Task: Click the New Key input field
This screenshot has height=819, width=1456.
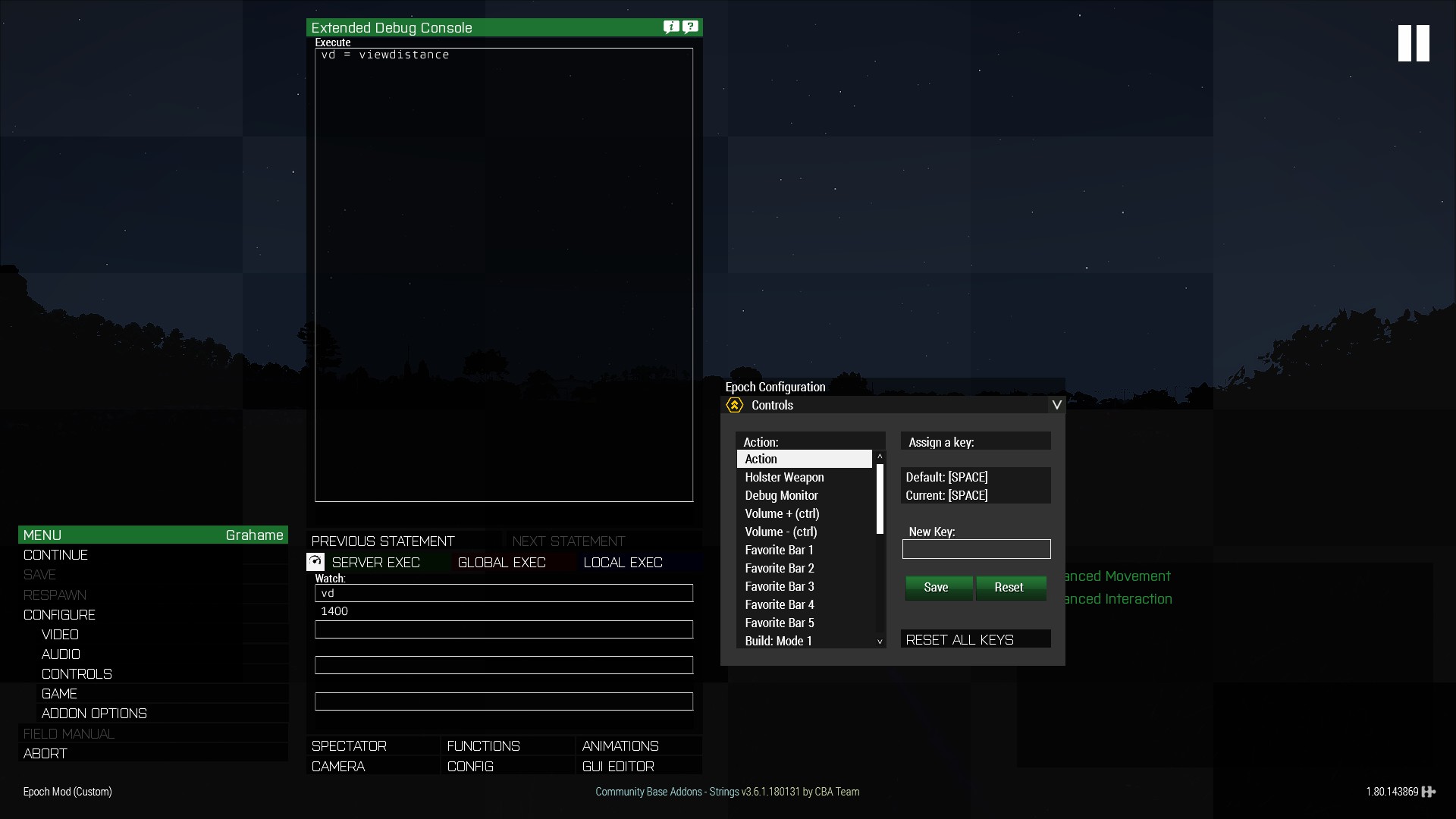Action: point(976,549)
